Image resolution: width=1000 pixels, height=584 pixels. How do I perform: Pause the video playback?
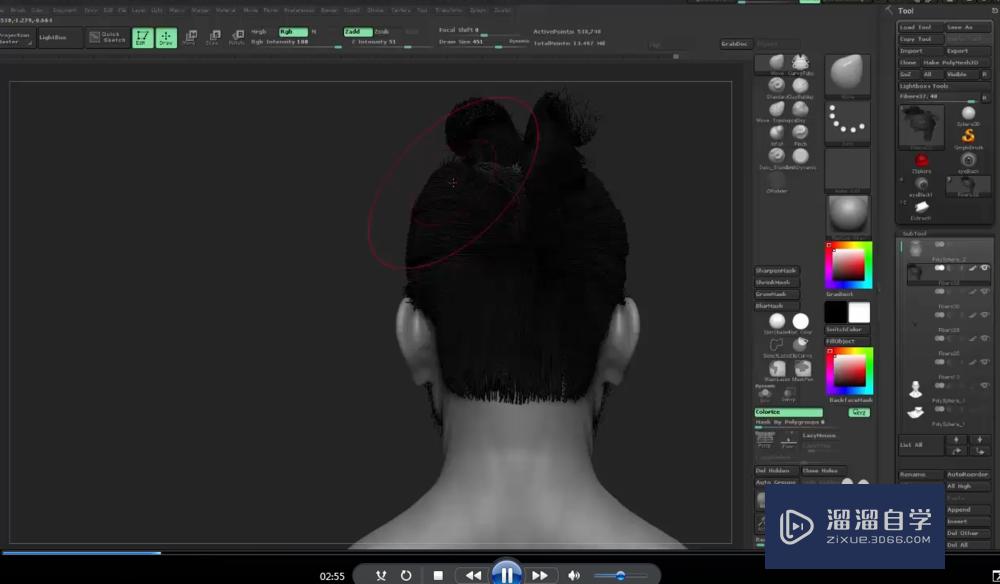pos(507,574)
